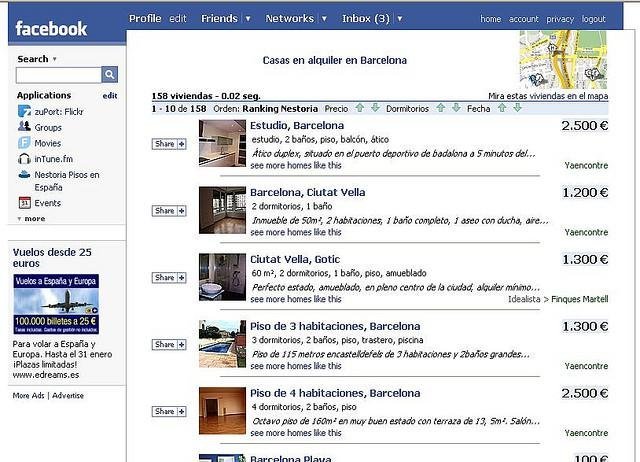This screenshot has height=462, width=640.
Task: Click Share for Estudio, Barcelona listing
Action: pyautogui.click(x=169, y=144)
